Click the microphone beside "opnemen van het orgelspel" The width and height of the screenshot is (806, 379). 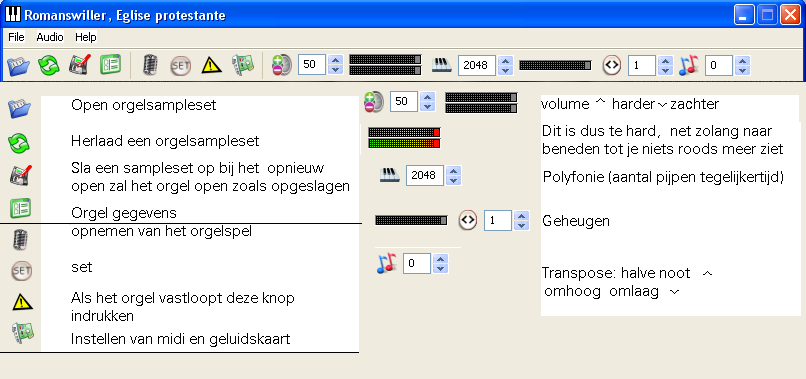[20, 240]
